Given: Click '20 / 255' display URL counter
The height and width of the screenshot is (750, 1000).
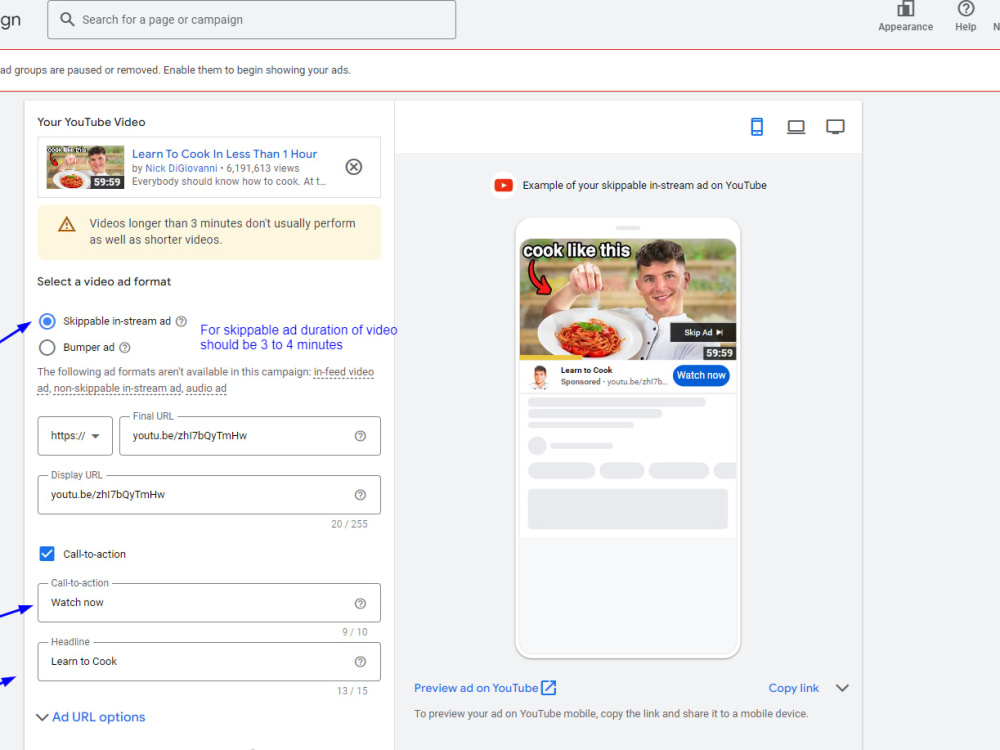Looking at the screenshot, I should point(349,524).
